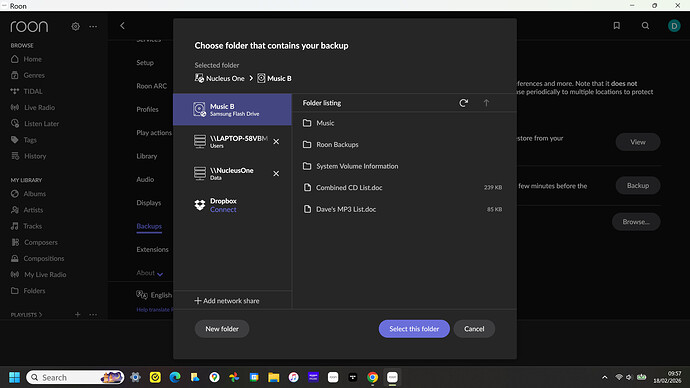690x388 pixels.
Task: Click Music B in breadcrumb path
Action: coord(275,78)
